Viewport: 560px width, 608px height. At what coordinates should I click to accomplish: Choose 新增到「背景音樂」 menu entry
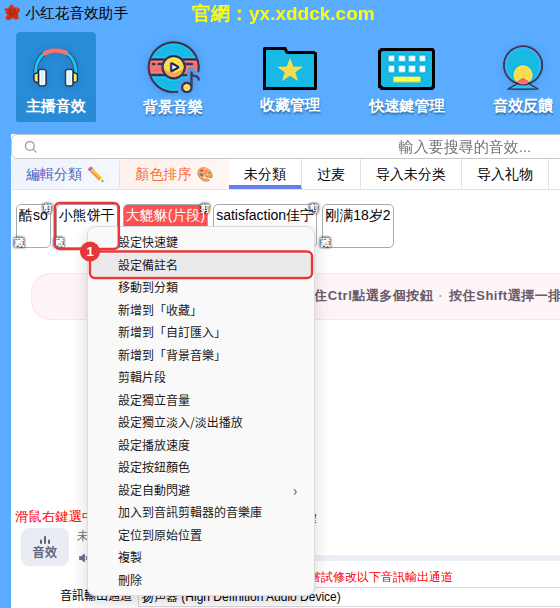tap(201, 355)
